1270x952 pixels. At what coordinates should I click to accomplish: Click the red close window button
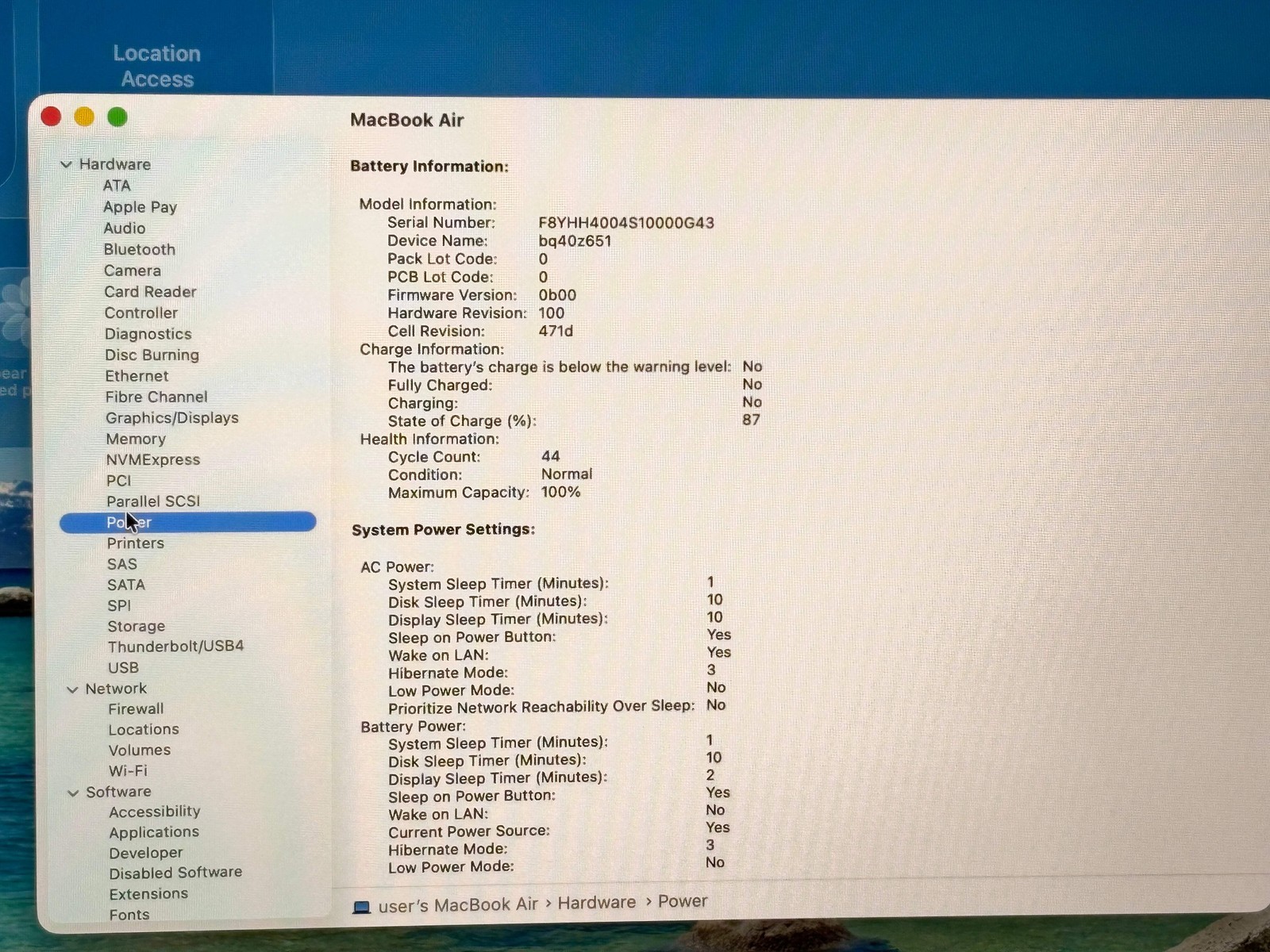(51, 117)
